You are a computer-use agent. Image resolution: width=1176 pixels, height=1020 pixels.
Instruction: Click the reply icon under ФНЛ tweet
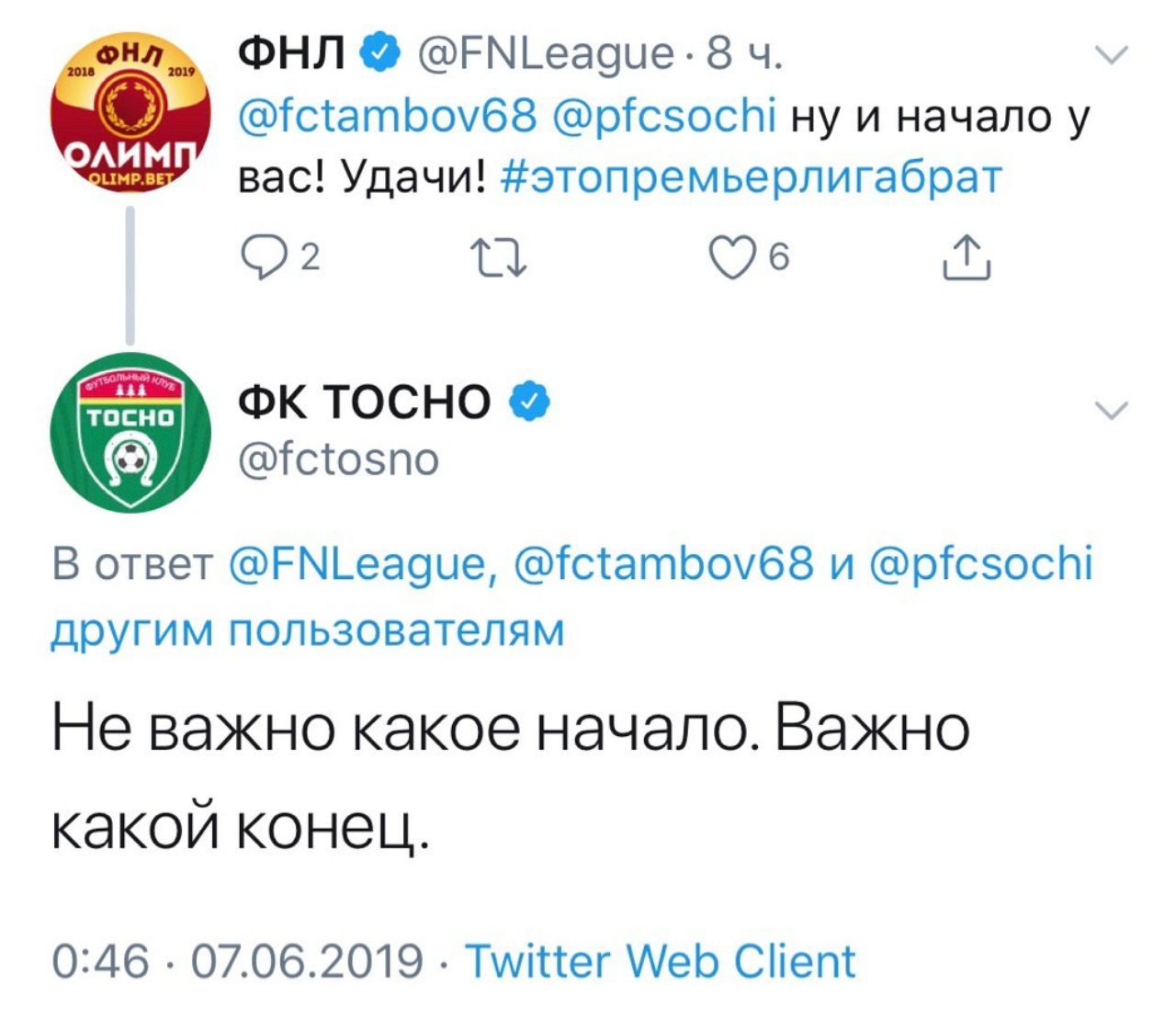pos(260,257)
